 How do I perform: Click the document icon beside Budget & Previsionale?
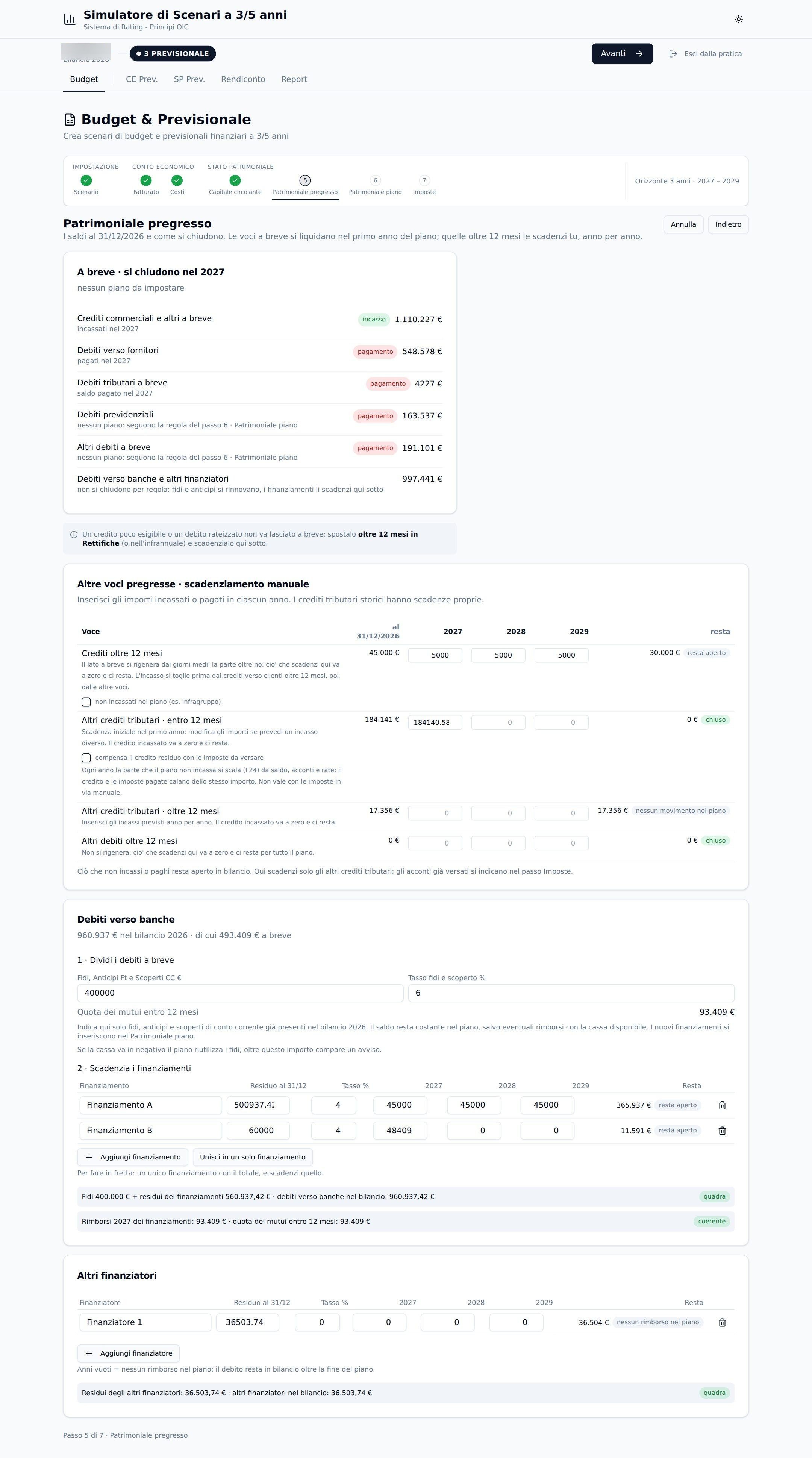tap(70, 120)
